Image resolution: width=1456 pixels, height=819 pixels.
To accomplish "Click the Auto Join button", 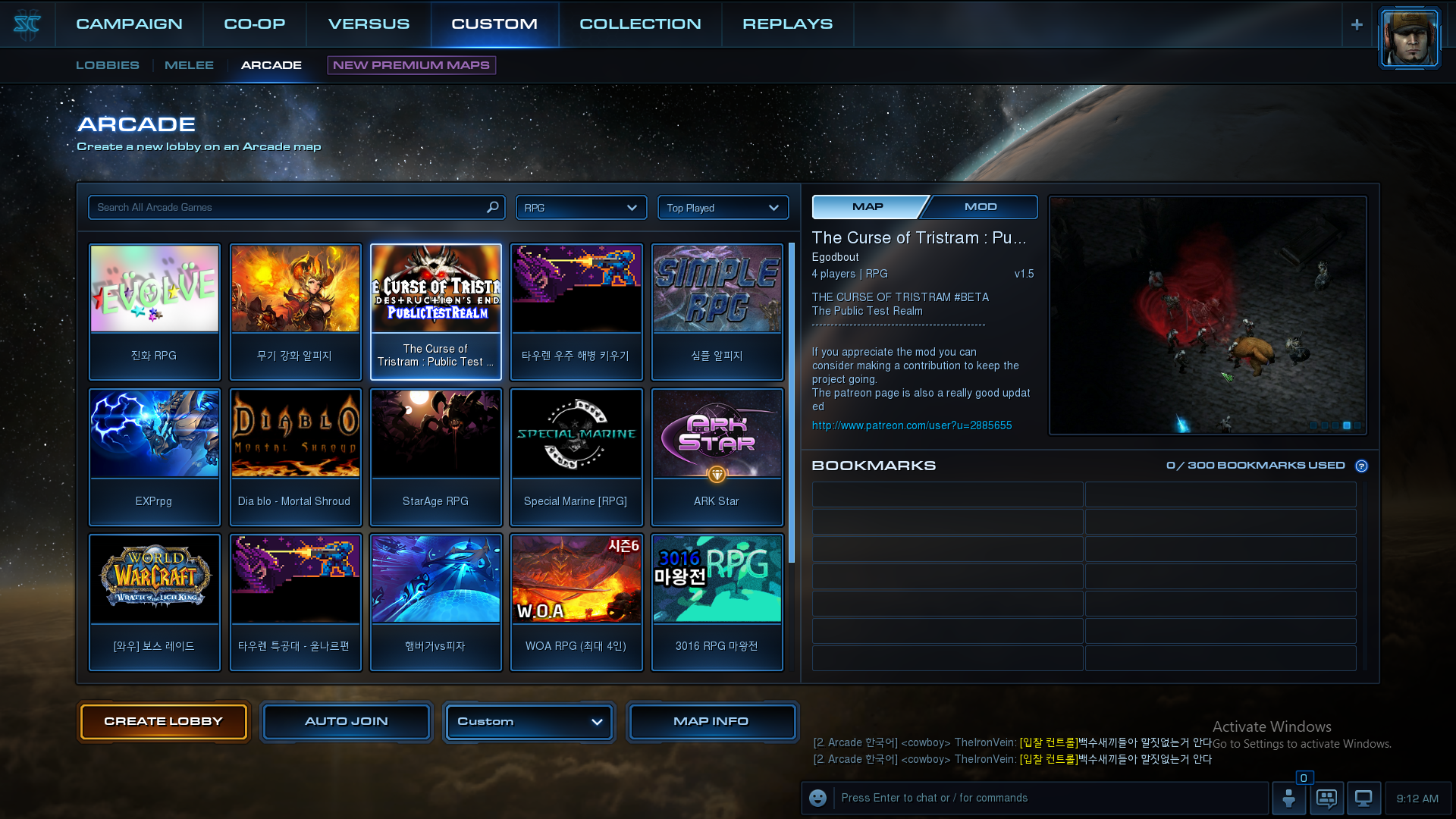I will click(347, 722).
